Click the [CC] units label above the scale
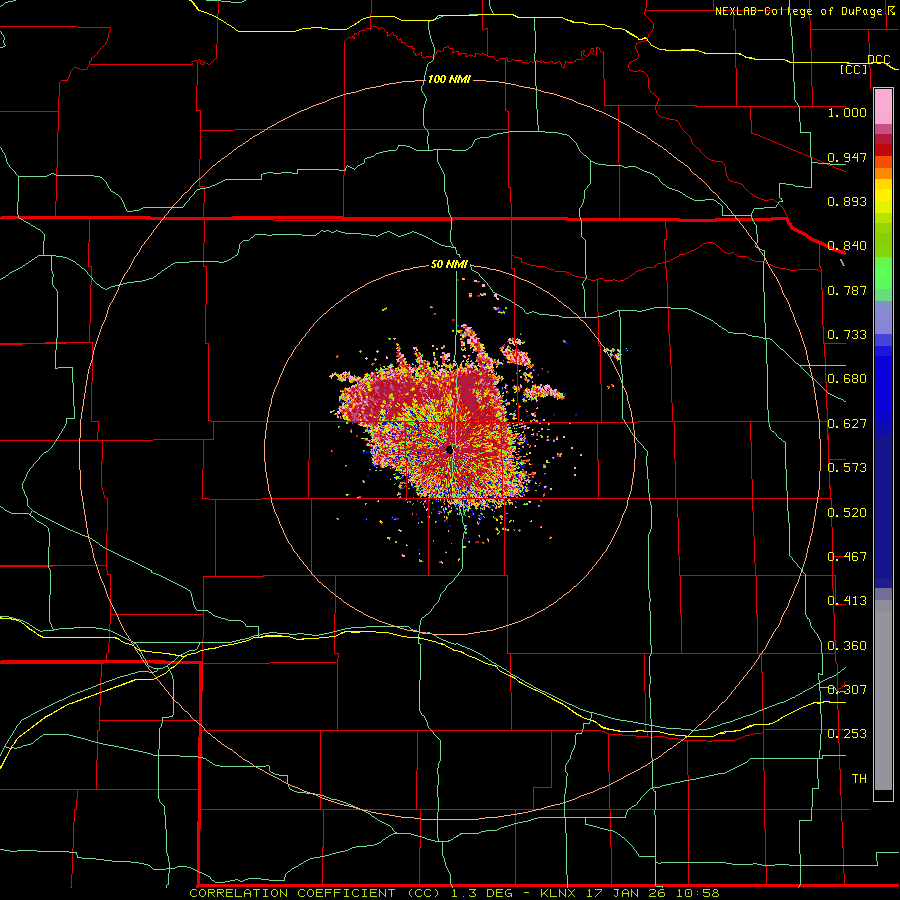The height and width of the screenshot is (900, 900). (x=853, y=69)
